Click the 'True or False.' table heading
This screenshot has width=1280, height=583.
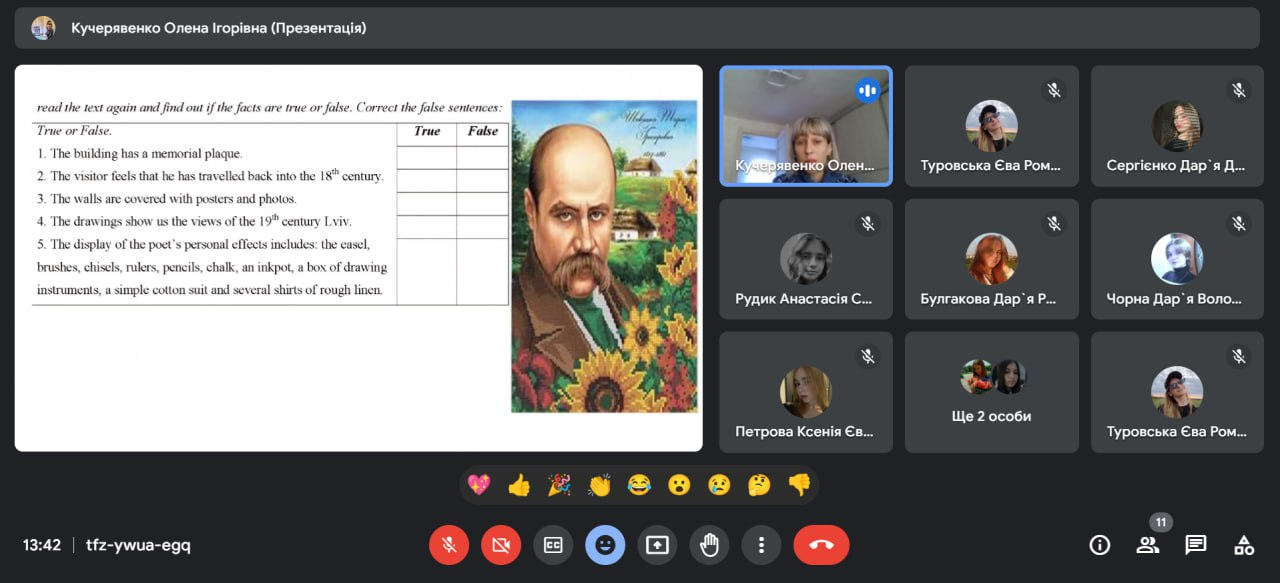(75, 131)
